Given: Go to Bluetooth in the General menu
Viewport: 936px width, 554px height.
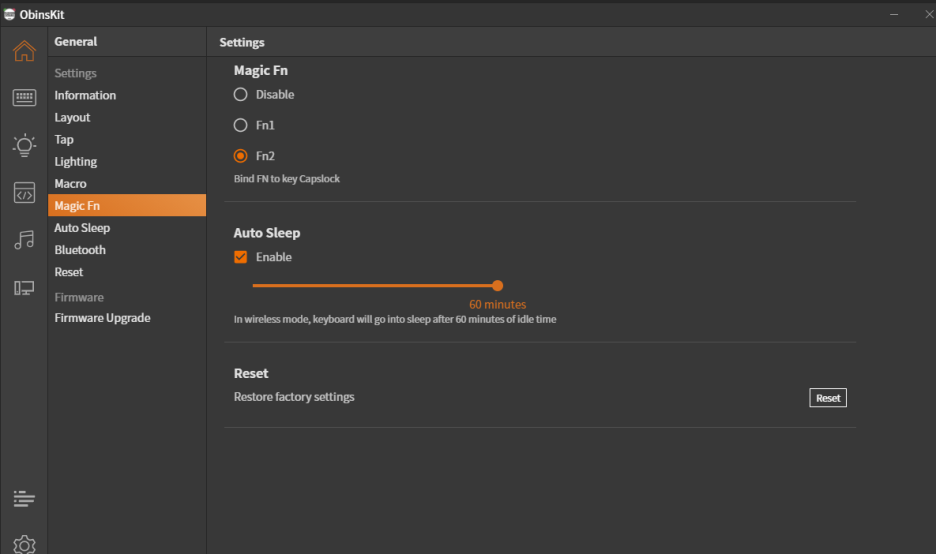Looking at the screenshot, I should tap(127, 250).
